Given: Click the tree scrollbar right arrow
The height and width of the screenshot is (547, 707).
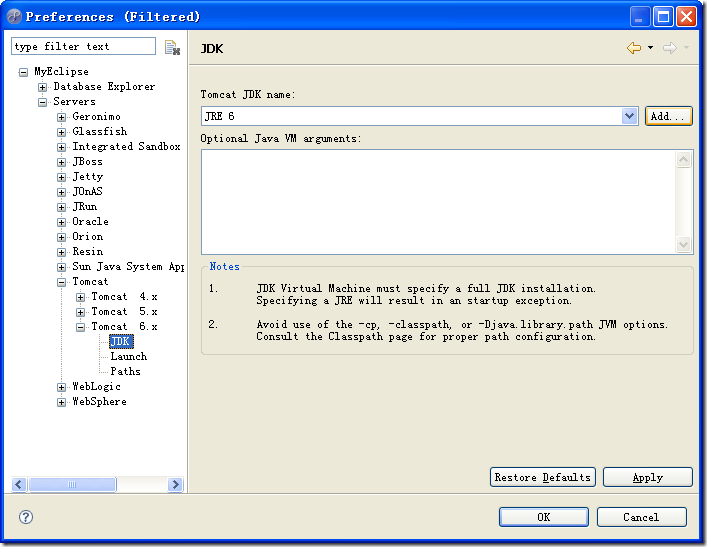Looking at the screenshot, I should (x=175, y=484).
